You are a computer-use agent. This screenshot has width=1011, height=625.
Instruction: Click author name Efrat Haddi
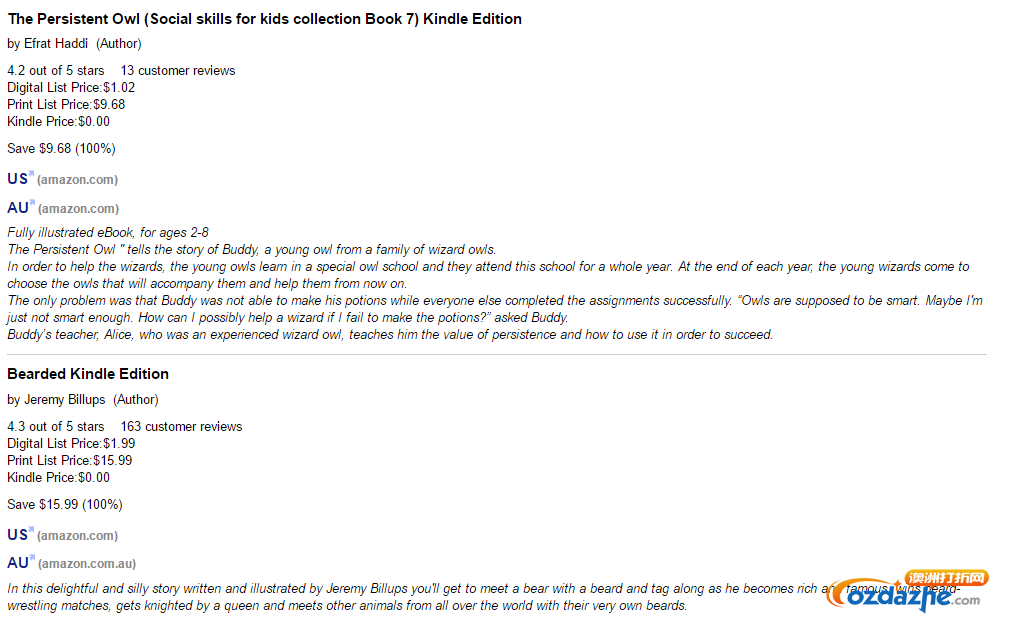coord(56,44)
